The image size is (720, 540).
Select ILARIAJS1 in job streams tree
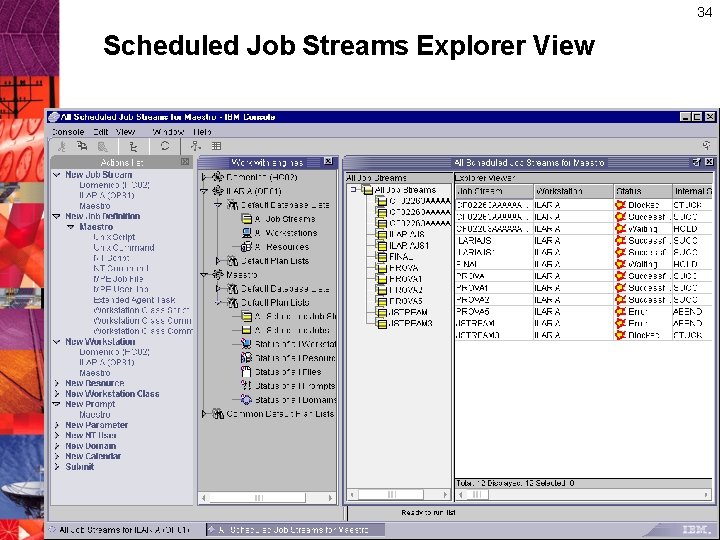(x=409, y=246)
